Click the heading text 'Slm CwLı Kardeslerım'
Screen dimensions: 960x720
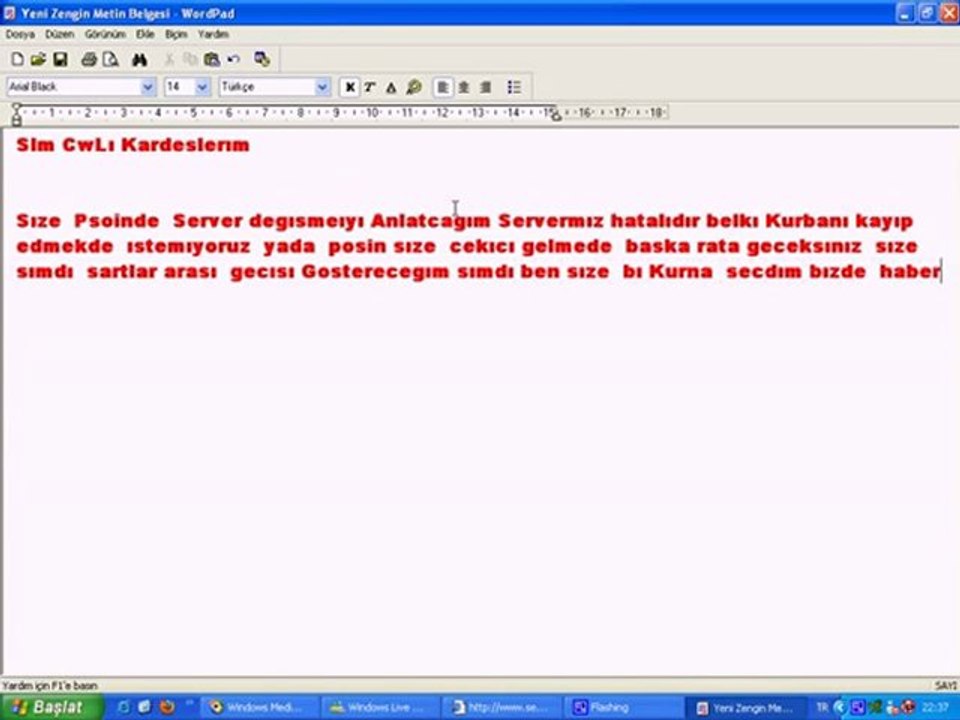click(133, 145)
